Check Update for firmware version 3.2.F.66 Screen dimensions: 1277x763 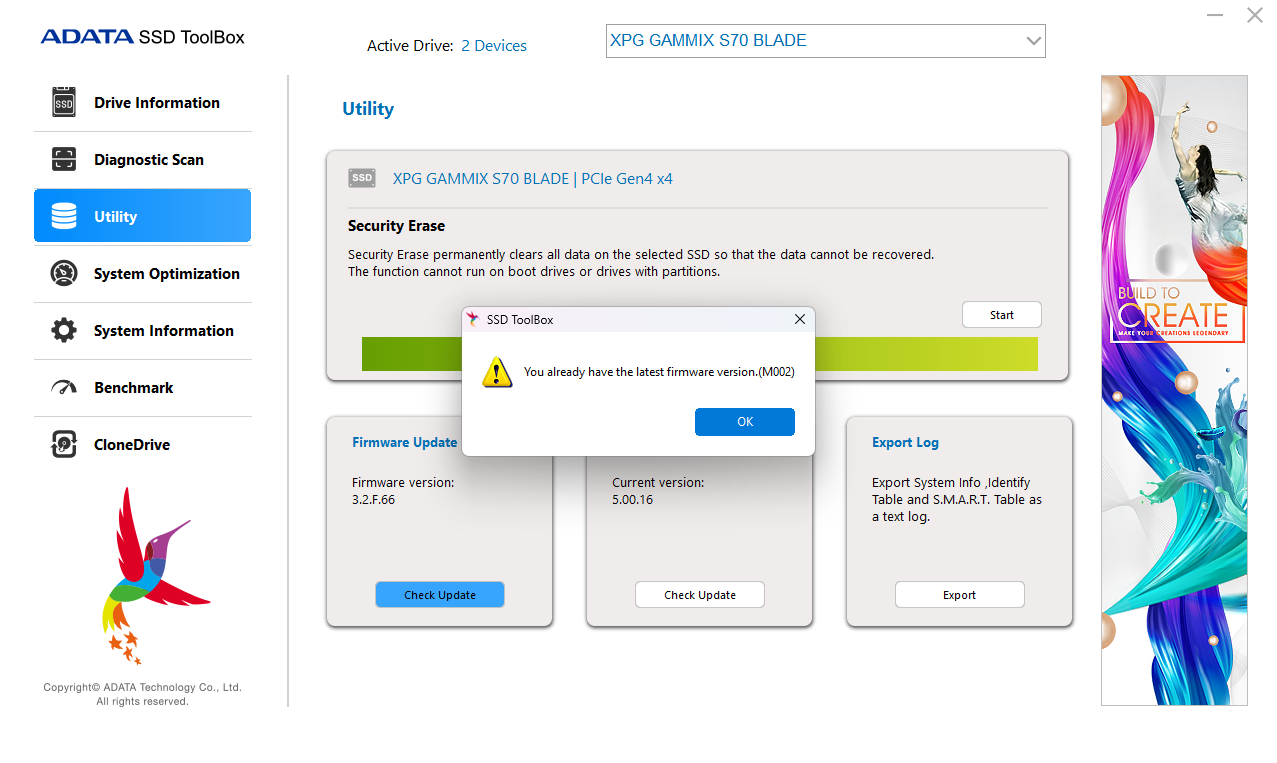coord(440,595)
